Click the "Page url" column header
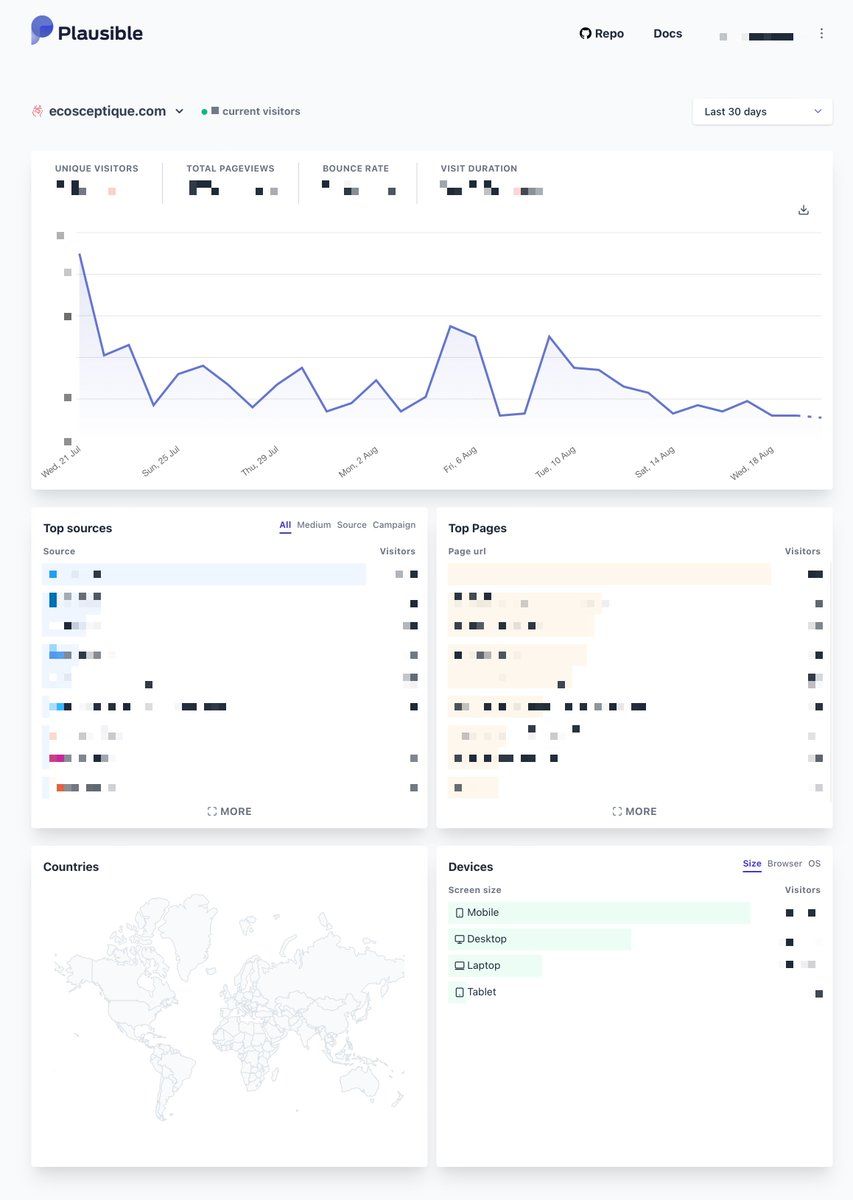Viewport: 853px width, 1200px height. [467, 551]
